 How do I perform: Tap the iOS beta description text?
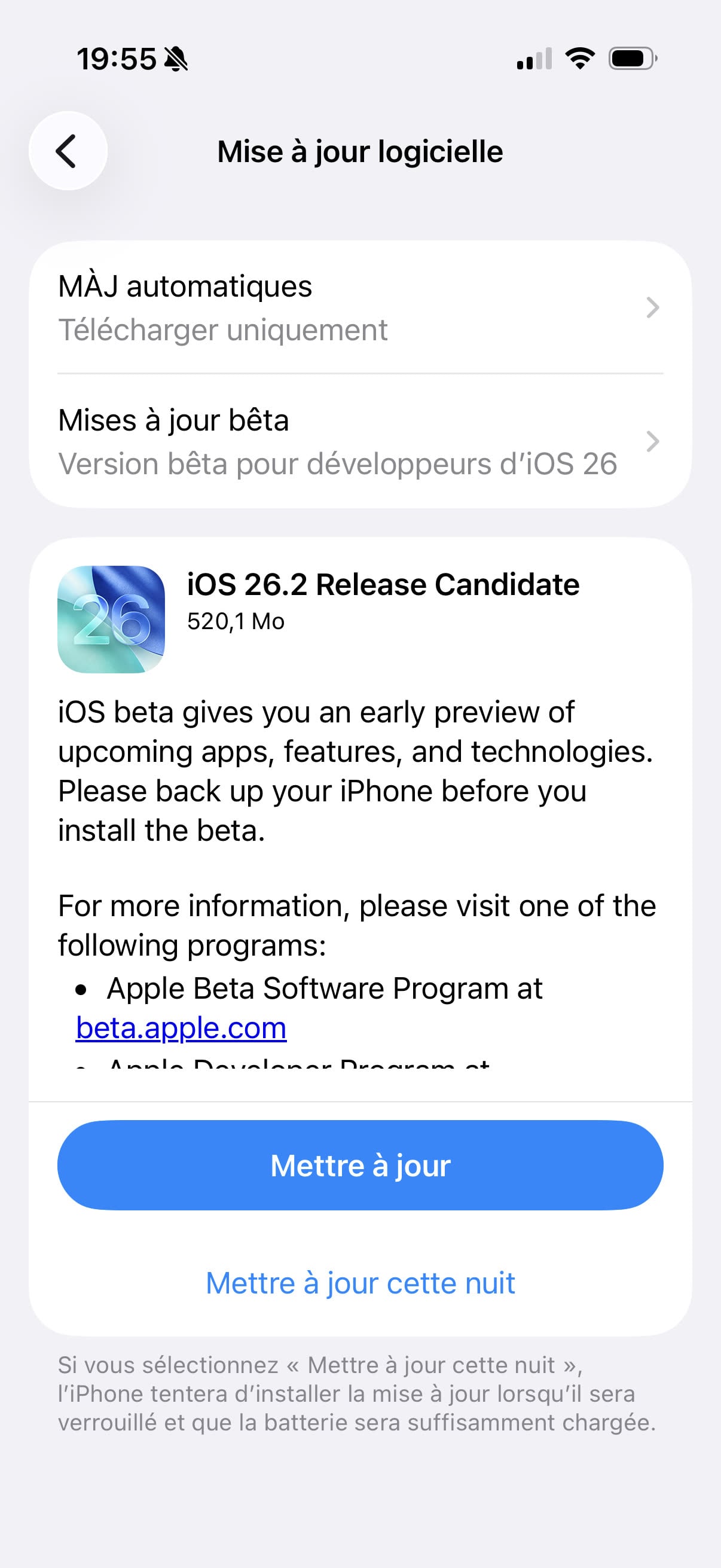pyautogui.click(x=355, y=771)
